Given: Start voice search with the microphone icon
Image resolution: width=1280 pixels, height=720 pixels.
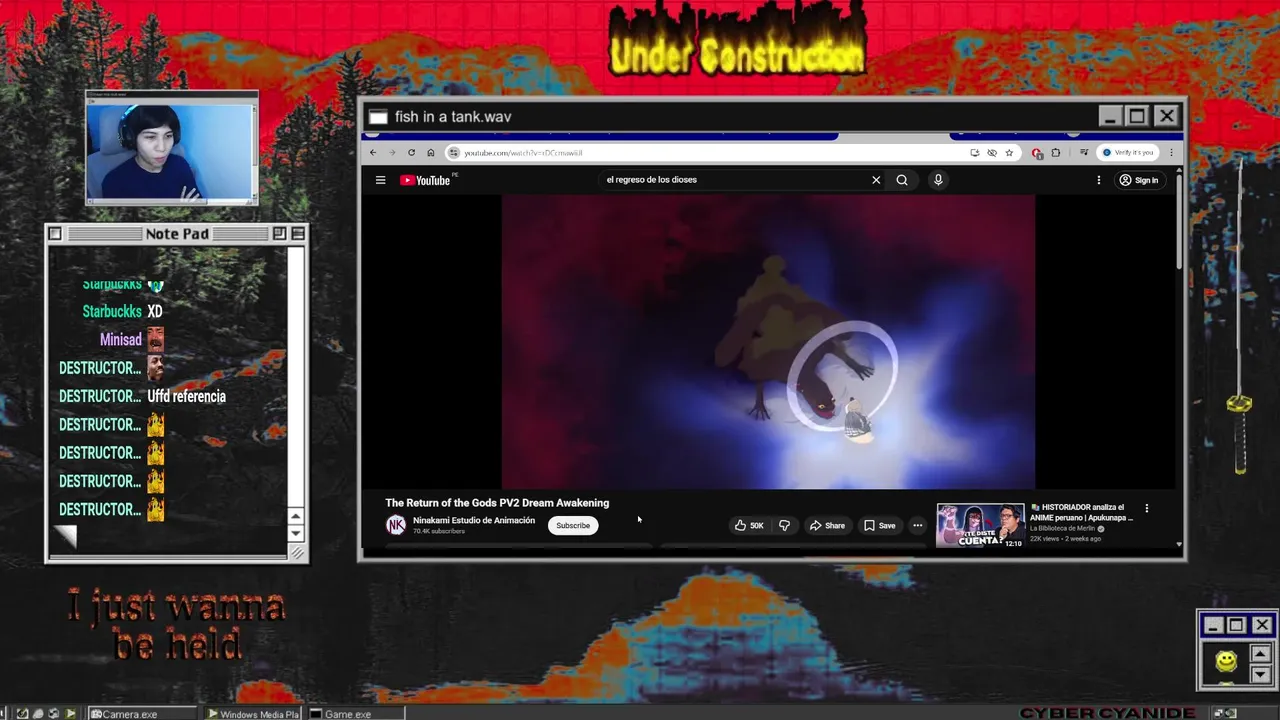Looking at the screenshot, I should coord(938,180).
